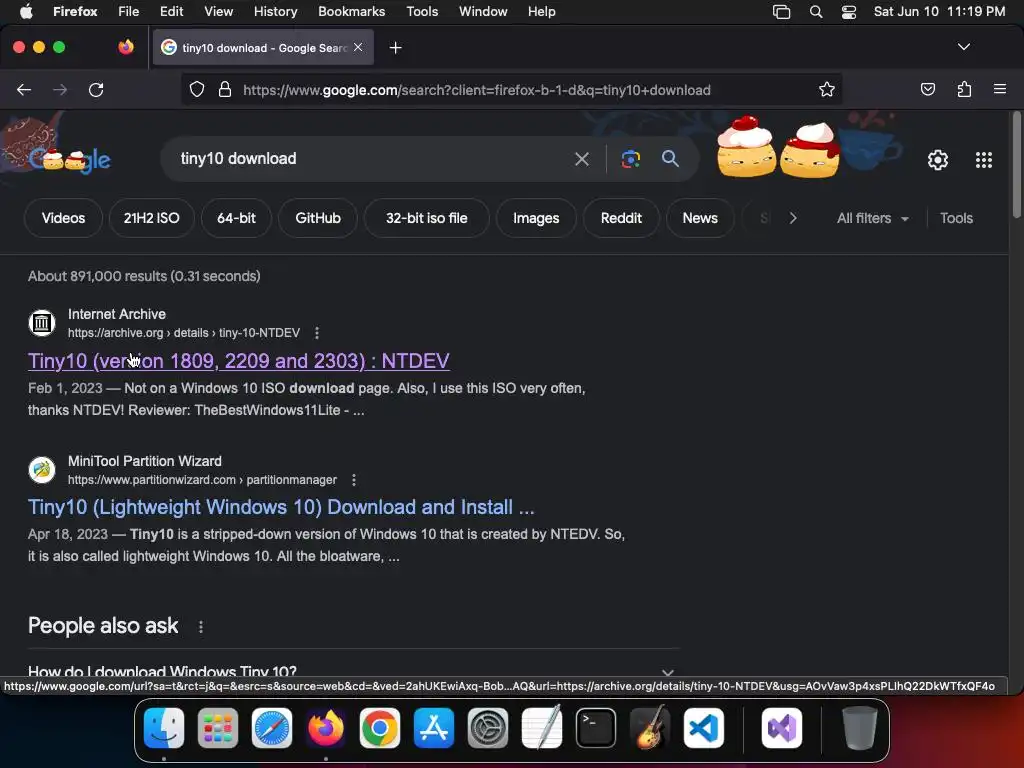Apply the 64-bit filter chip

point(236,218)
